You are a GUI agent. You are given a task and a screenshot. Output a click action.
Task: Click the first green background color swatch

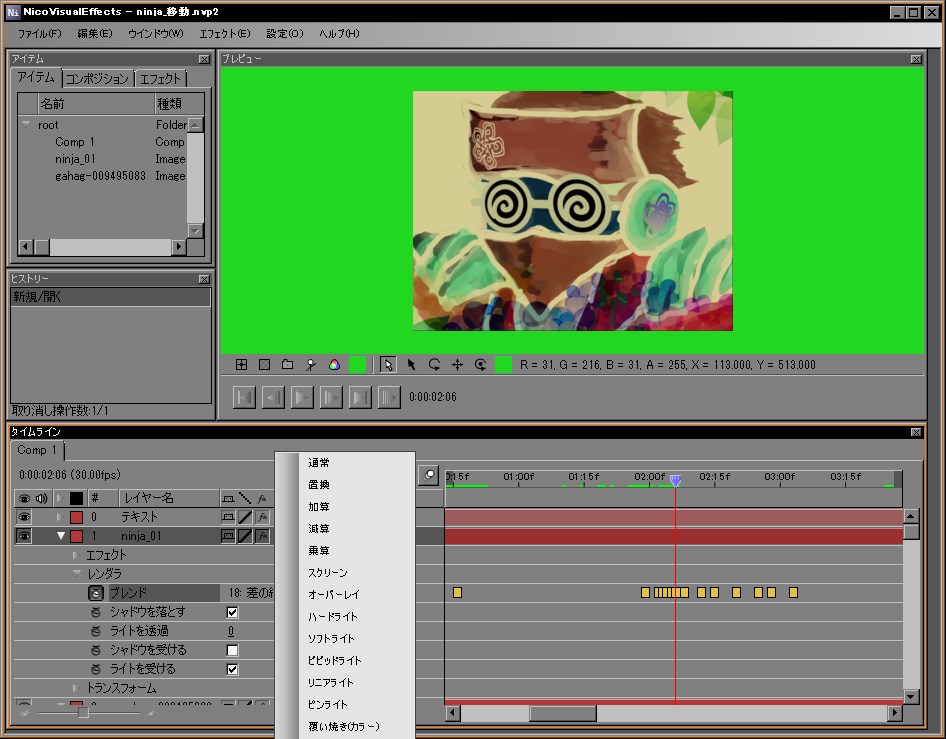click(358, 364)
